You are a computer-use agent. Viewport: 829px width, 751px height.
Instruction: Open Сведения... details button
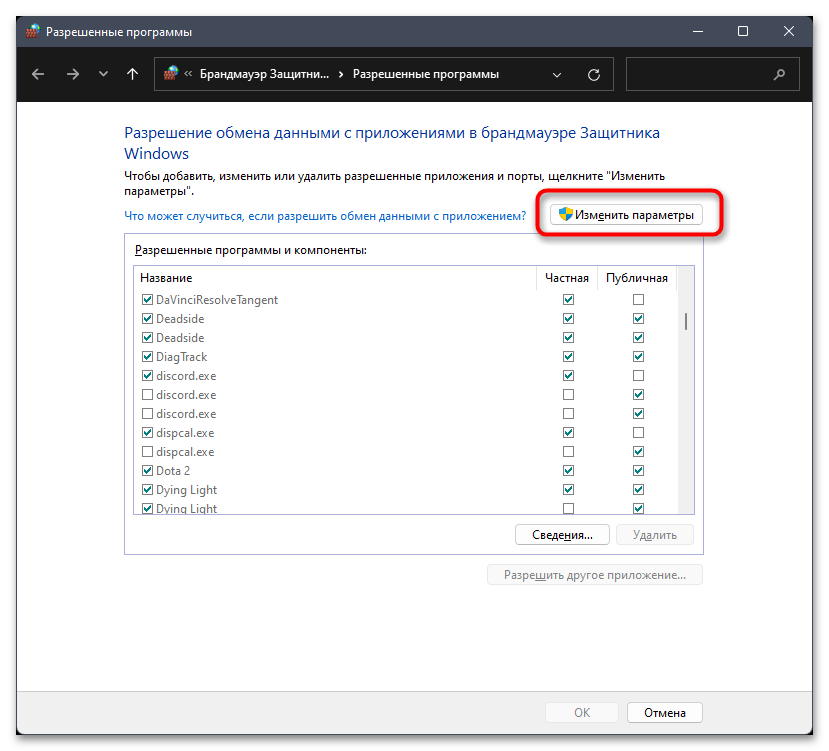tap(562, 535)
